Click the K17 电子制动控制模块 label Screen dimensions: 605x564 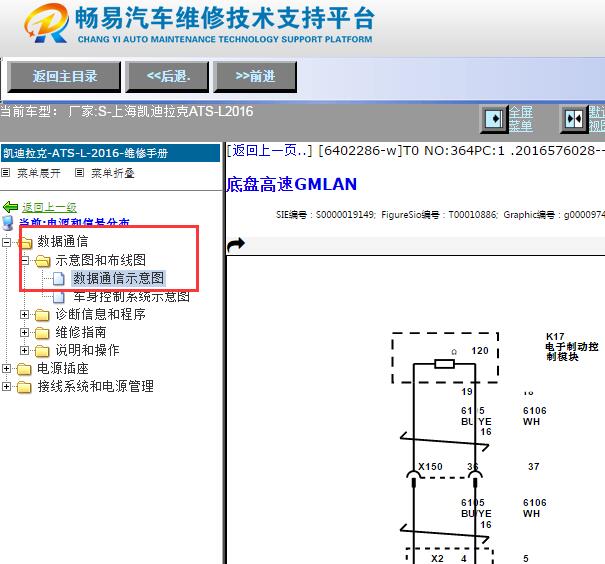click(572, 346)
